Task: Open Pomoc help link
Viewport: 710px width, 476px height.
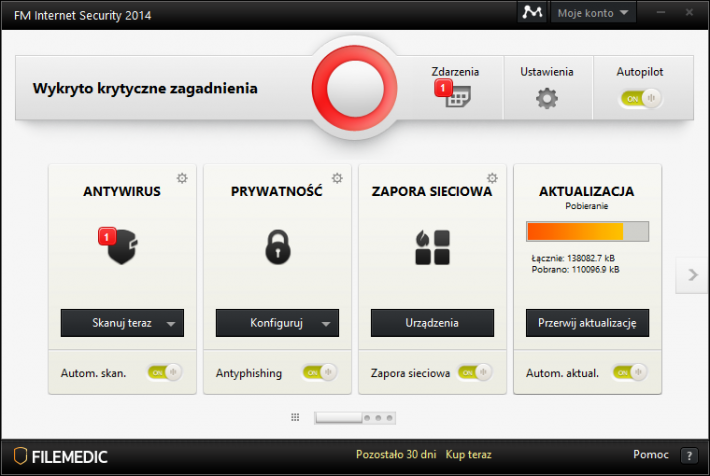Action: tap(651, 454)
